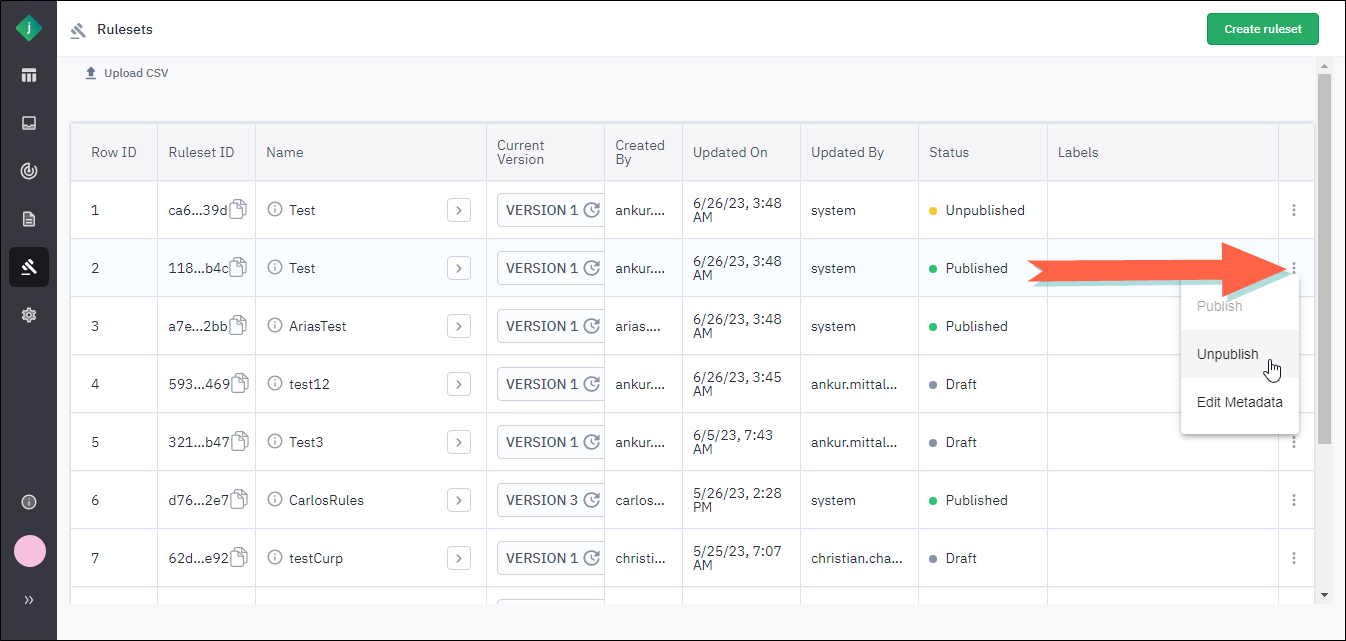
Task: Click the green diamond logo icon
Action: (29, 29)
